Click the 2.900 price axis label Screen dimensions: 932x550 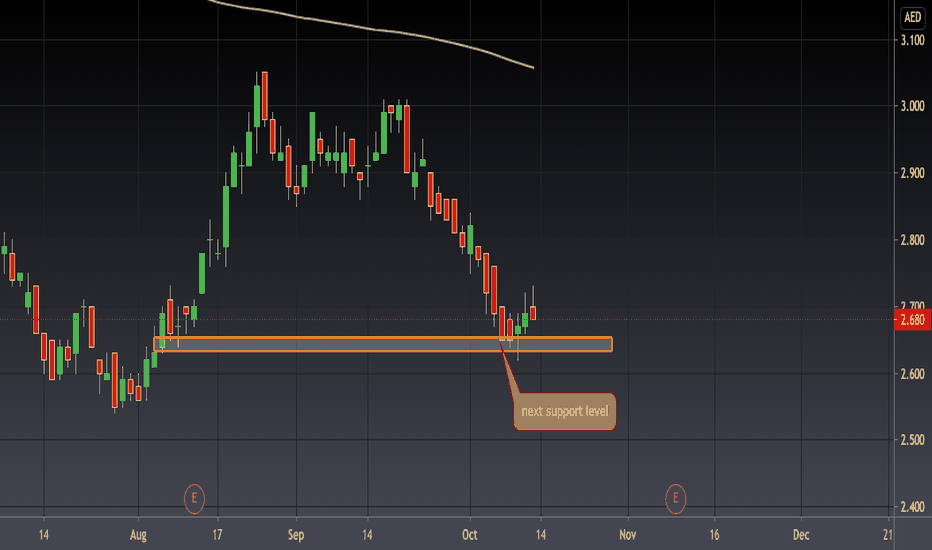click(x=912, y=173)
